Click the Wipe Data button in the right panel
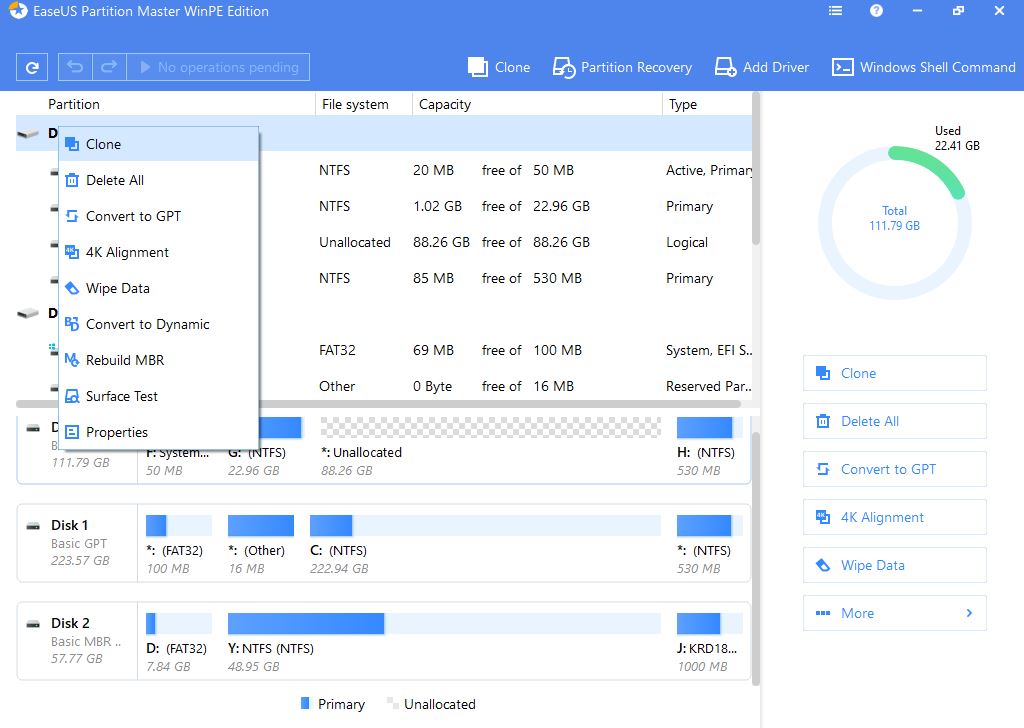The width and height of the screenshot is (1024, 728). pyautogui.click(x=894, y=565)
